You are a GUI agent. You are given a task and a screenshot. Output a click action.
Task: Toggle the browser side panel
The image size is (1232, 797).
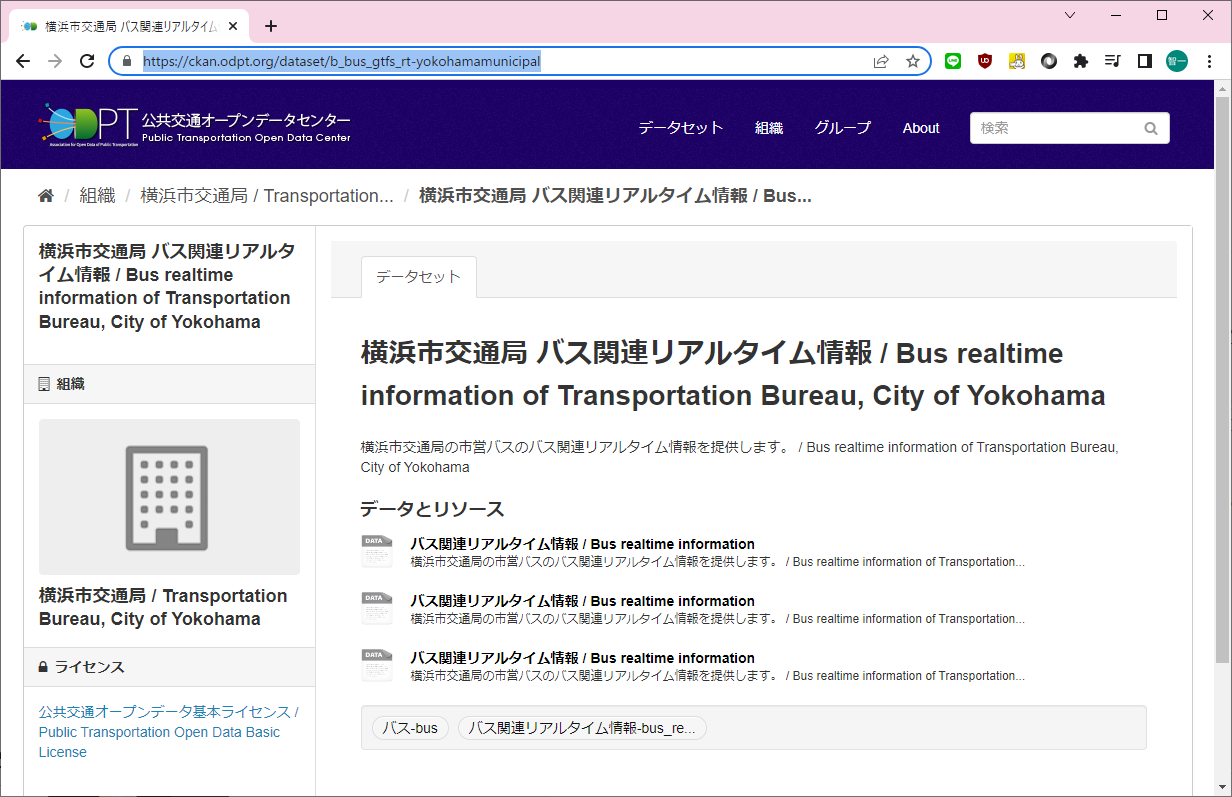[x=1145, y=61]
